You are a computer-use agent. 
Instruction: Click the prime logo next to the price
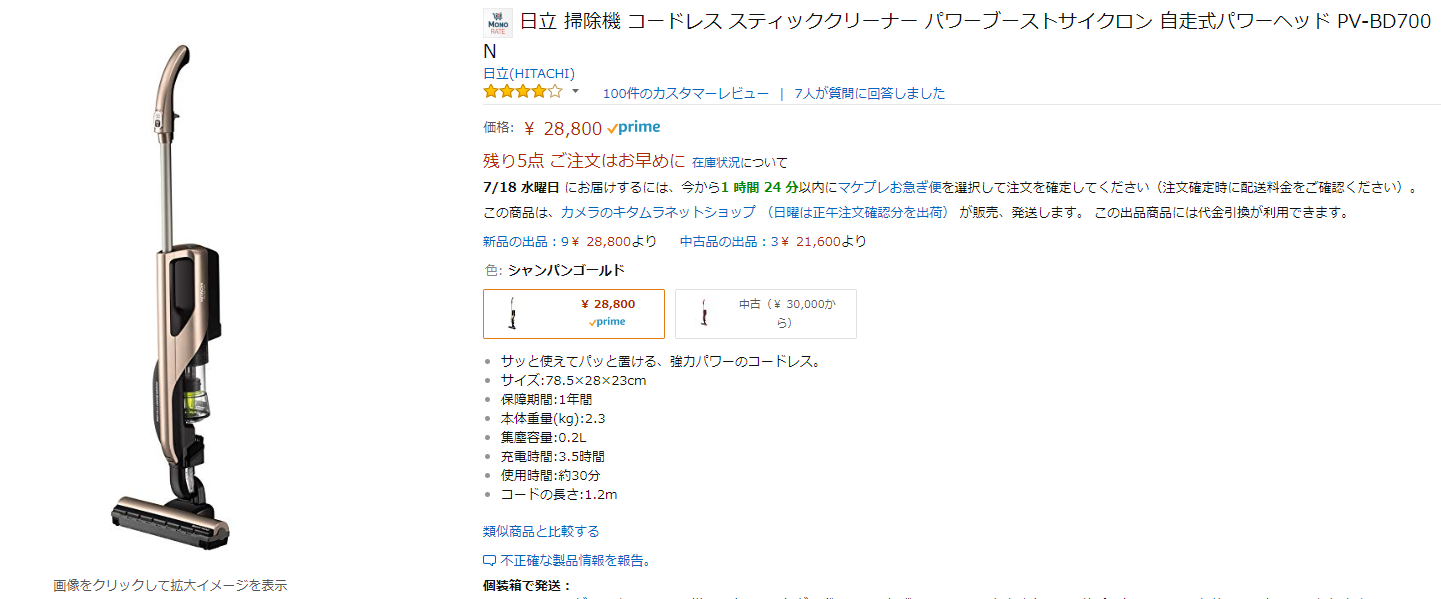click(x=633, y=128)
